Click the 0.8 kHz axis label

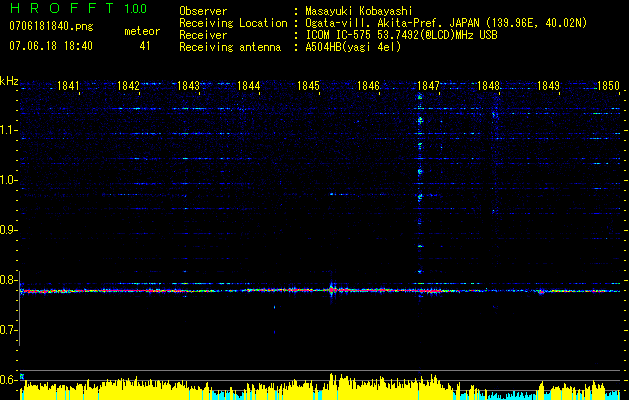[8, 280]
